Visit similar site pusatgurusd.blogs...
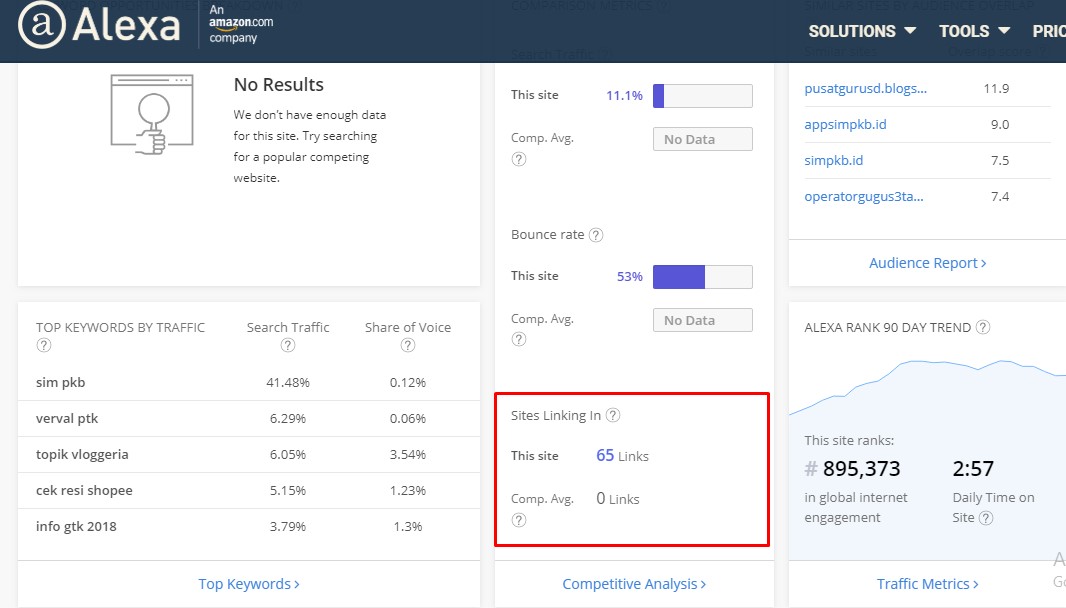1066x608 pixels. coord(865,88)
